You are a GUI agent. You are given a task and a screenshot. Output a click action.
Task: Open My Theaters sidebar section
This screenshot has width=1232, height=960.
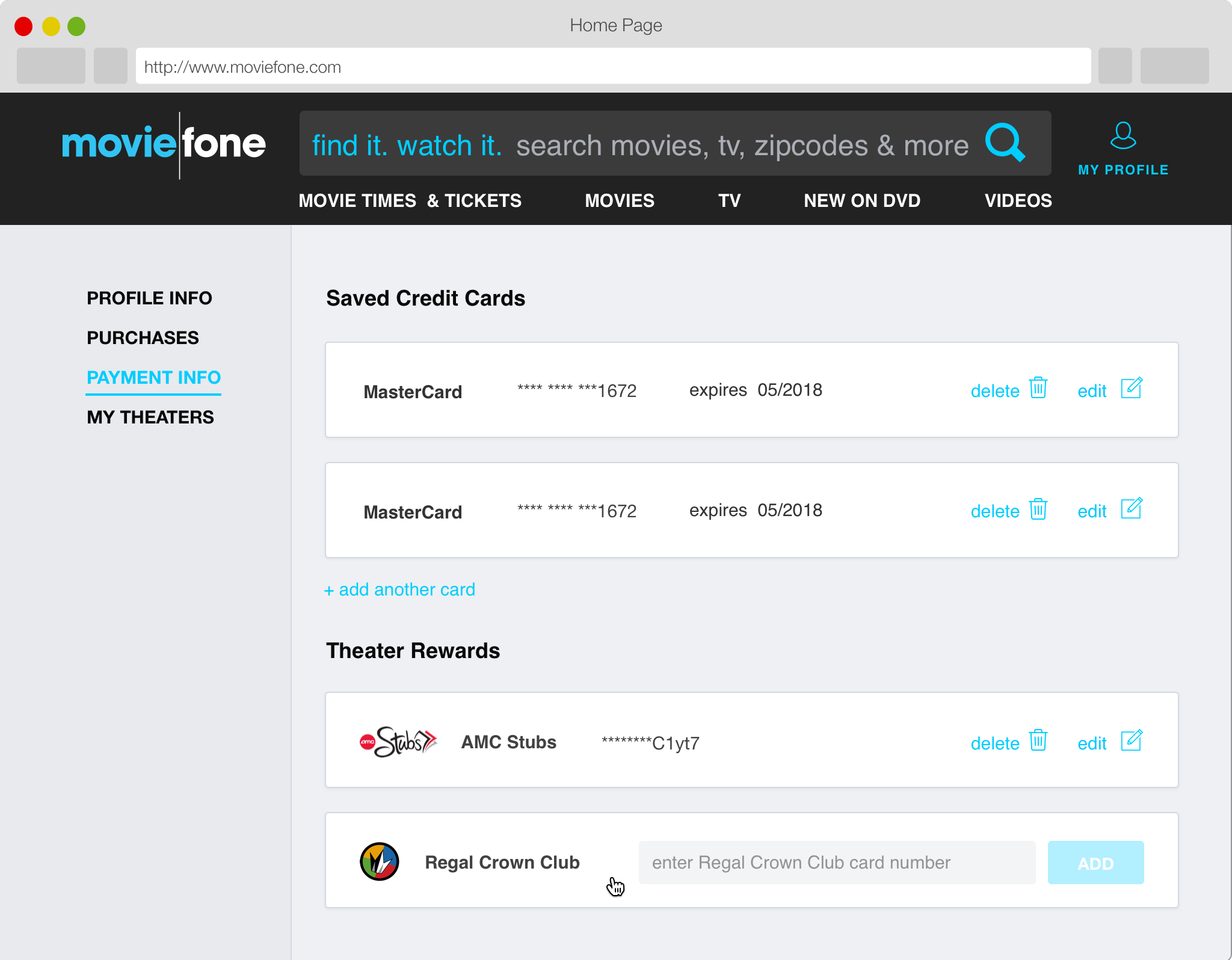150,417
